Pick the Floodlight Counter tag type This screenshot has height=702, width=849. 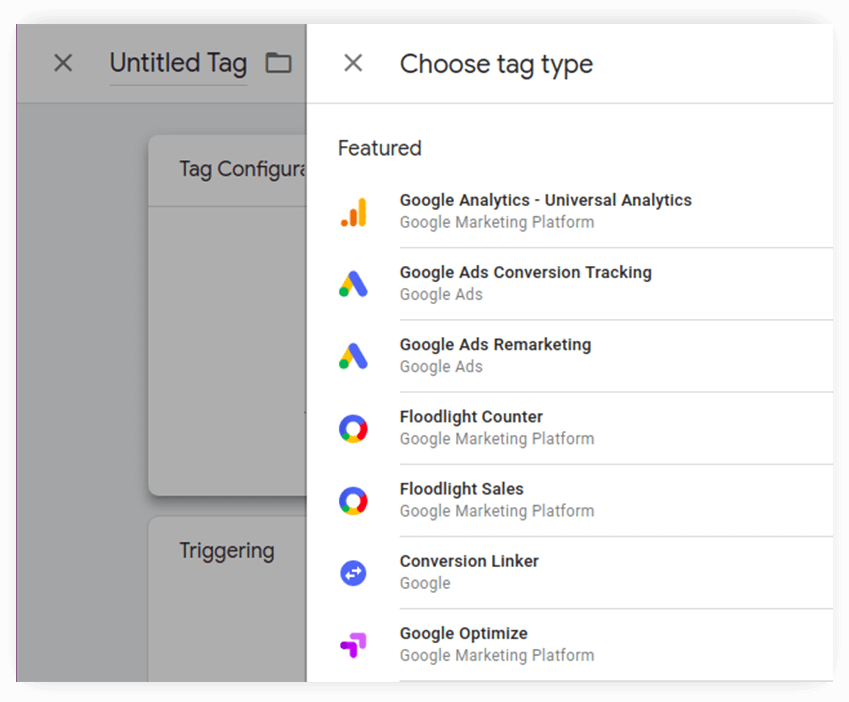point(471,426)
